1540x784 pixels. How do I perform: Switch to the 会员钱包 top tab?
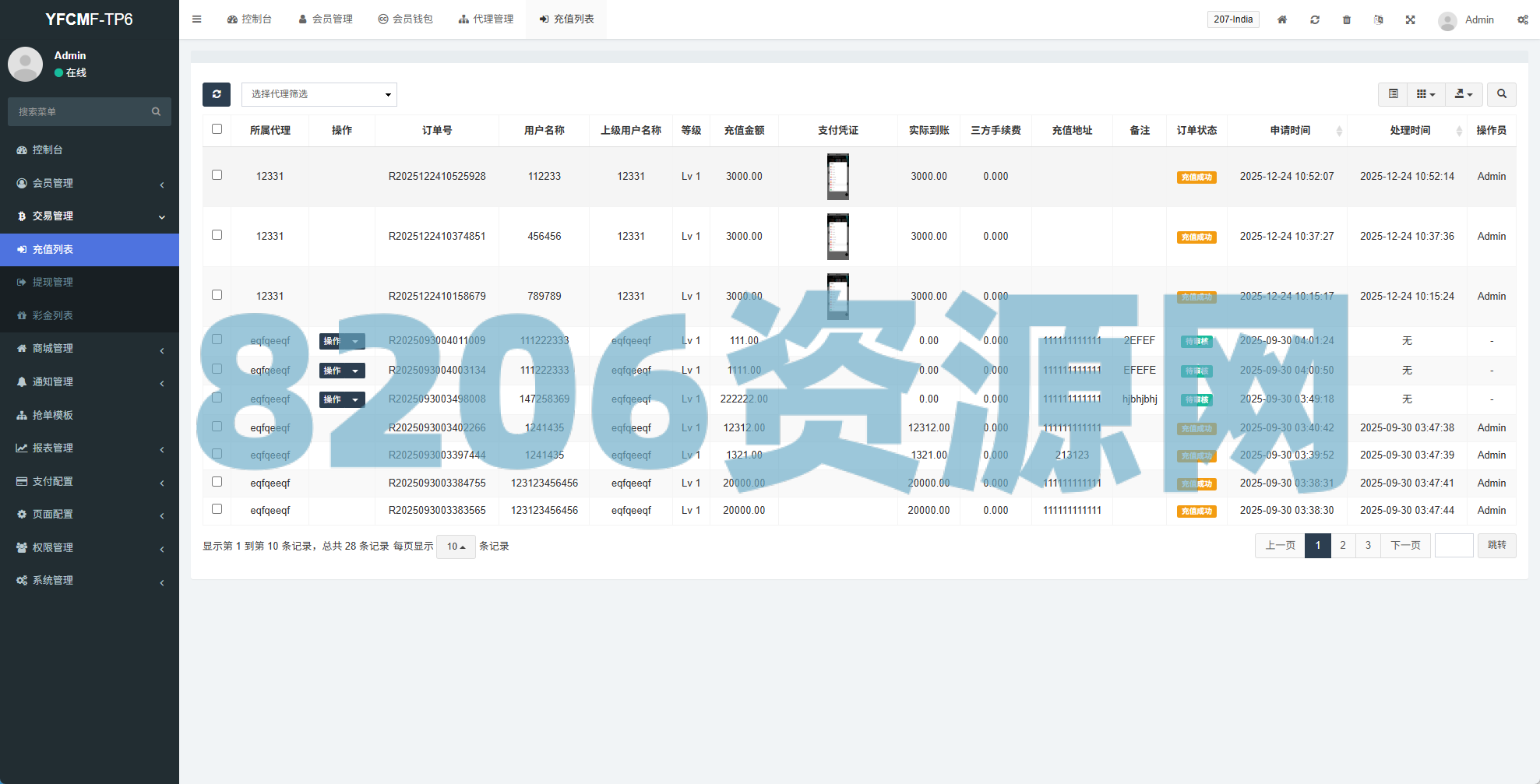[x=405, y=19]
